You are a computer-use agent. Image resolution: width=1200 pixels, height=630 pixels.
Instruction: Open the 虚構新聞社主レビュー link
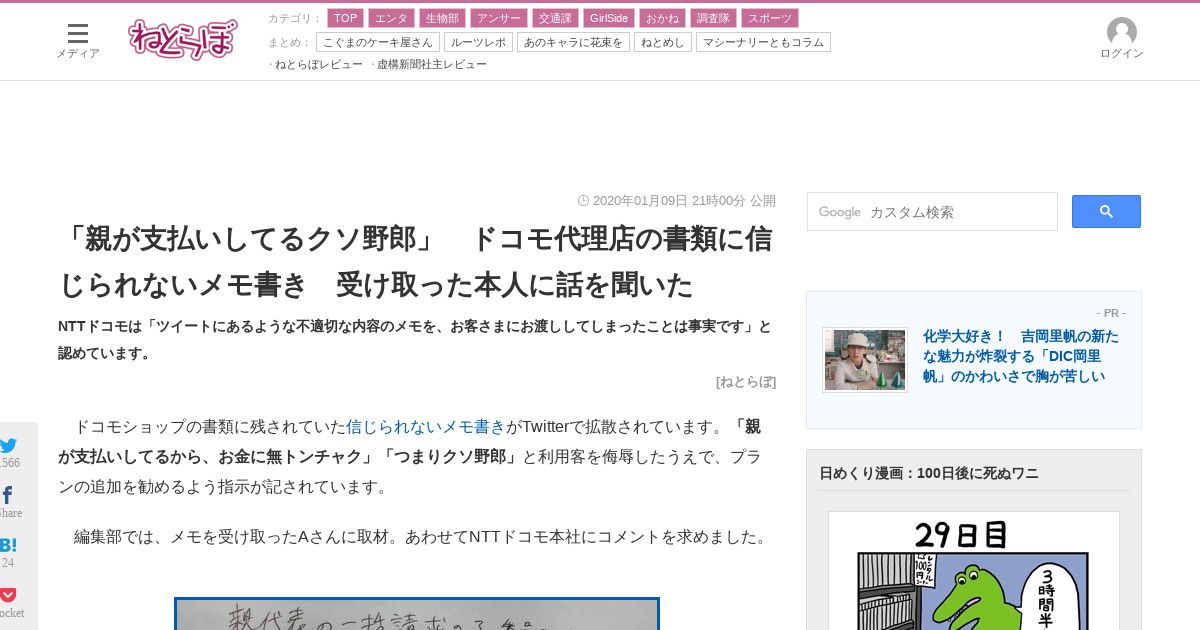coord(432,64)
